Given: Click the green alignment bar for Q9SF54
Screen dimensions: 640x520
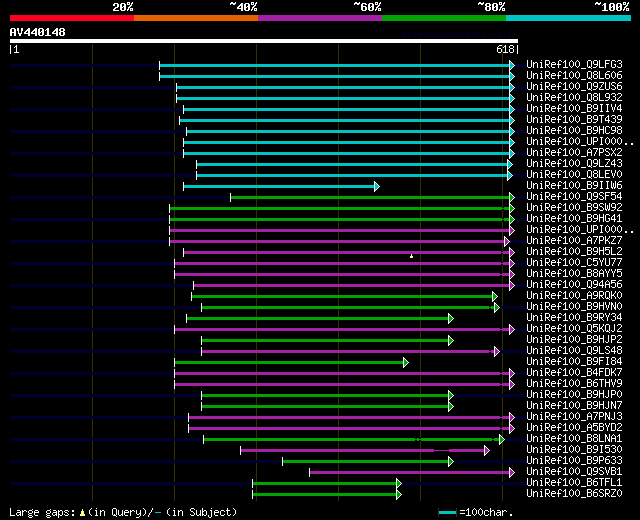Looking at the screenshot, I should click(x=370, y=198).
